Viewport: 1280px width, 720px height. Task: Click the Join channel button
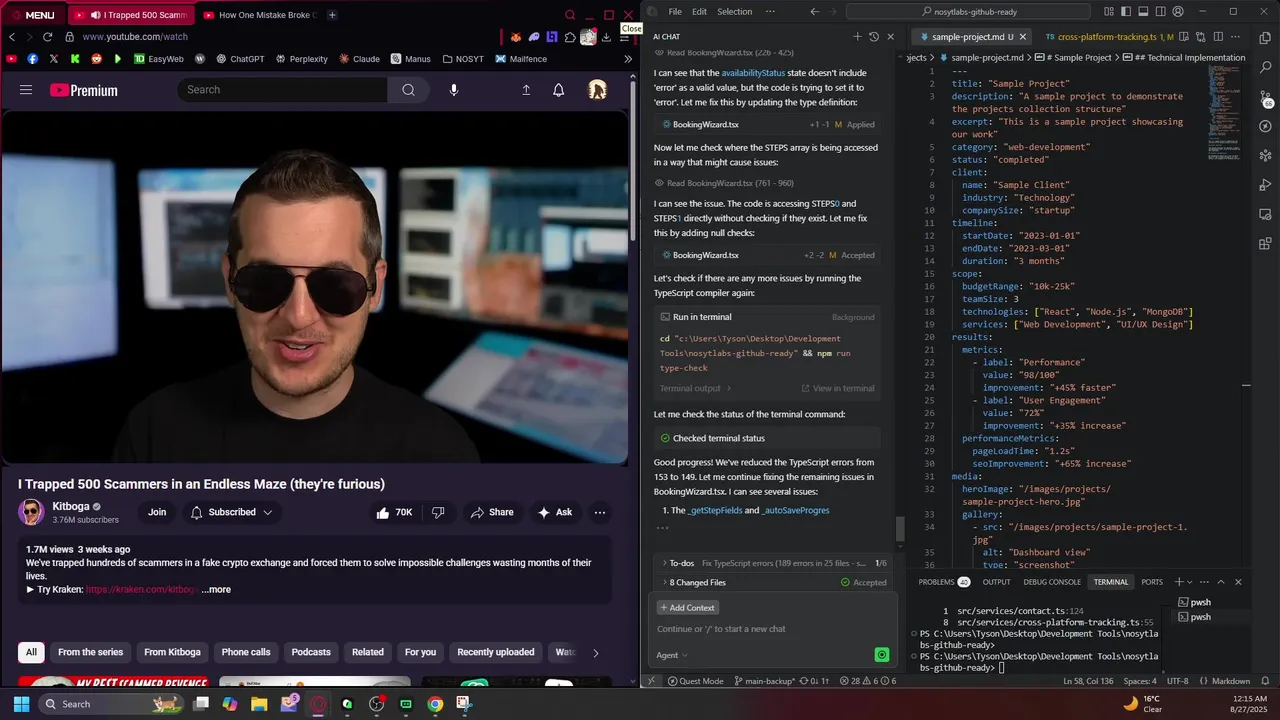(x=157, y=512)
